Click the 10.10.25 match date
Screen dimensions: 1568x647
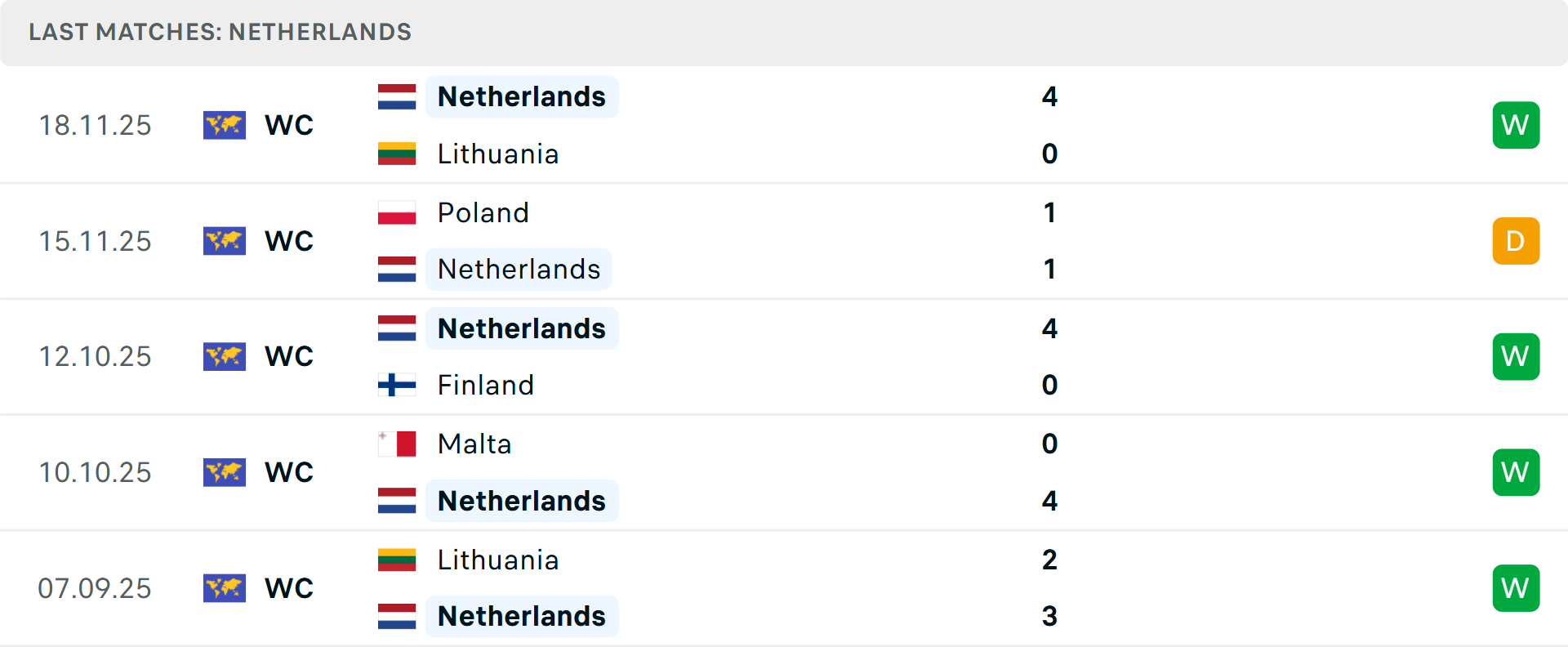point(96,472)
